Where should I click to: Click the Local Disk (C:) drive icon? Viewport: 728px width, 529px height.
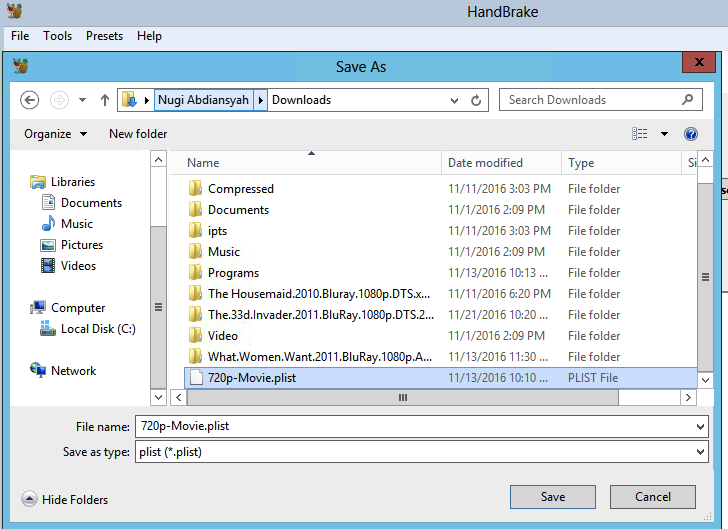click(x=48, y=328)
